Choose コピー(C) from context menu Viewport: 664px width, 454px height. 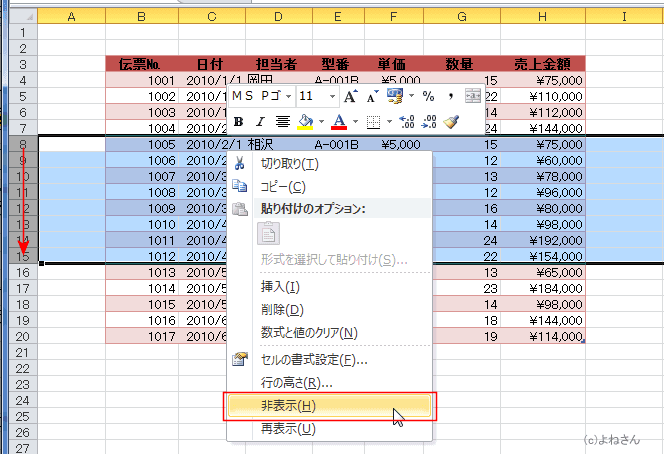329,187
